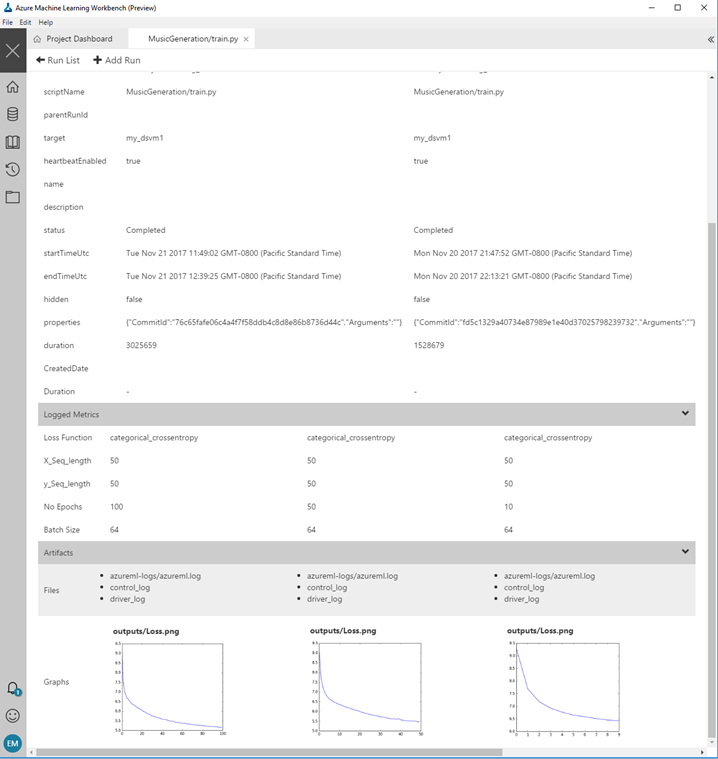718x759 pixels.
Task: Open the Run History clock icon
Action: coord(13,169)
